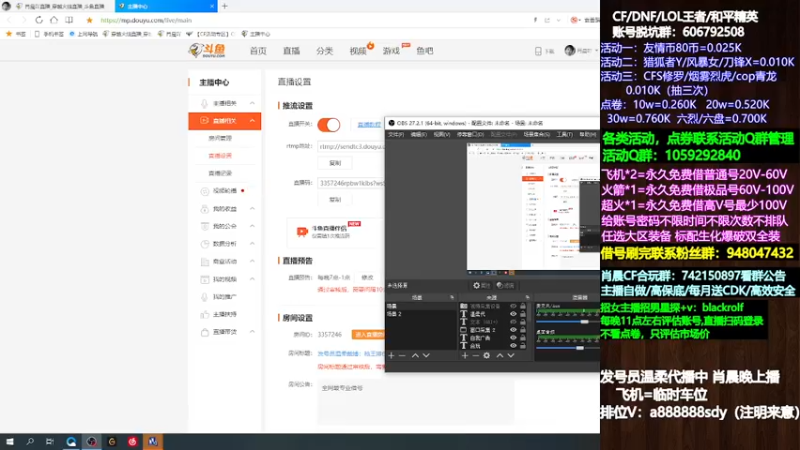
Task: Open Windows taskbar search
Action: [x=30, y=441]
